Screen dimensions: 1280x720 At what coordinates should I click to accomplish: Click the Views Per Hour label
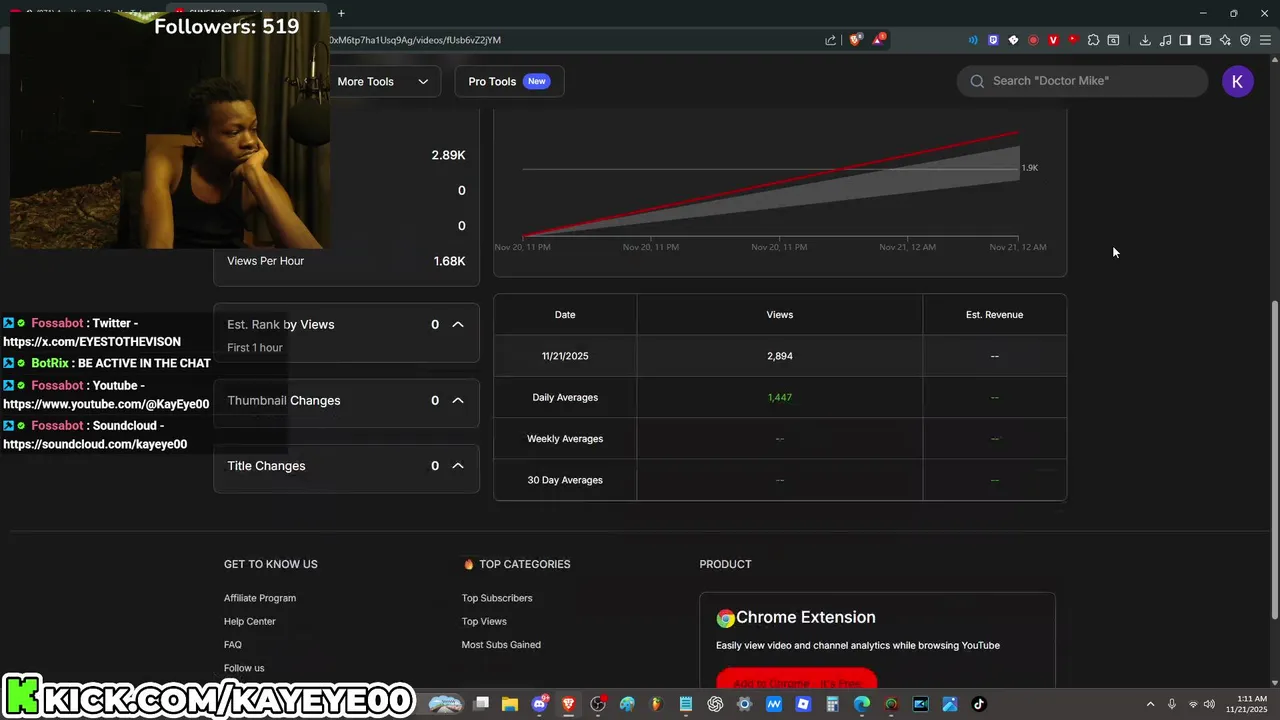coord(266,261)
